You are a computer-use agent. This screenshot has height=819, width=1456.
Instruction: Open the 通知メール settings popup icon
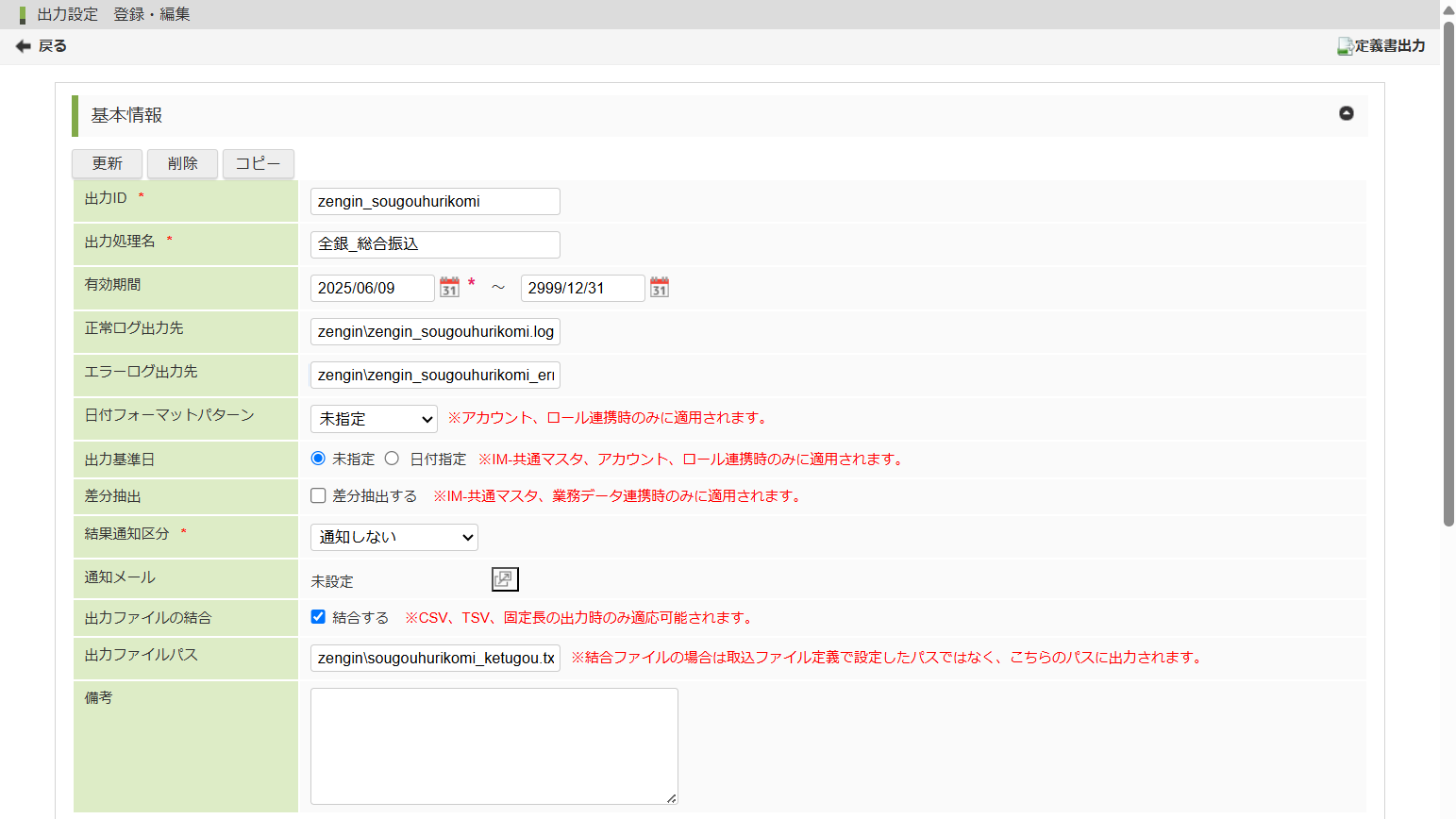pos(505,579)
